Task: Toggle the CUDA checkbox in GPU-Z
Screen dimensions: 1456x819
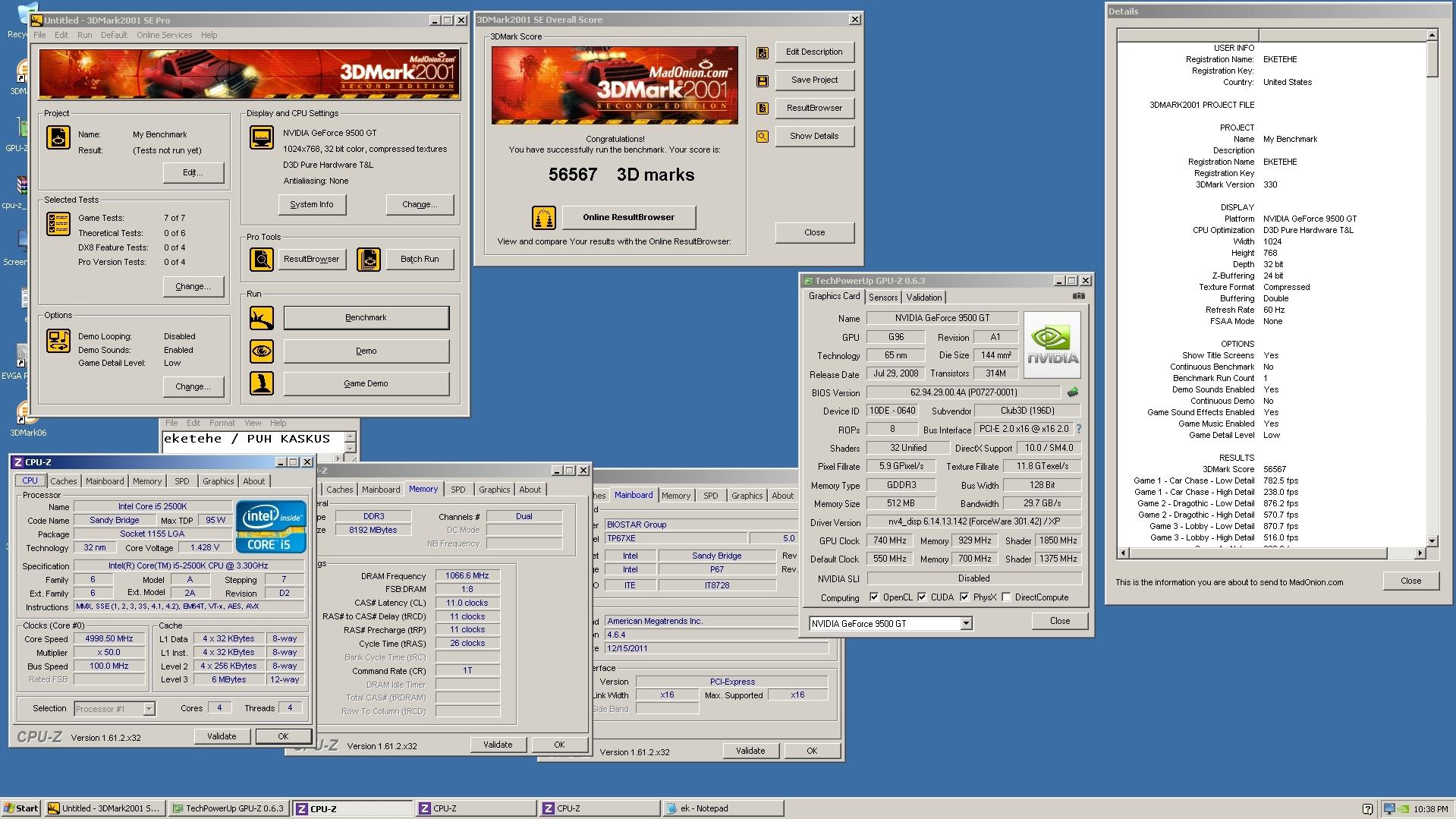Action: tap(922, 597)
